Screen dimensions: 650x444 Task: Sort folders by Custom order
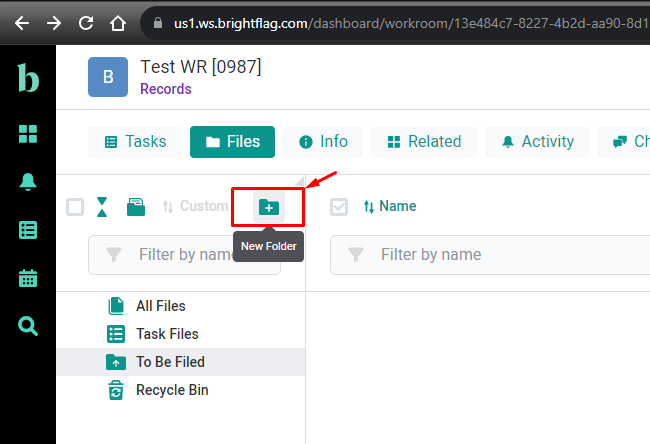click(195, 207)
